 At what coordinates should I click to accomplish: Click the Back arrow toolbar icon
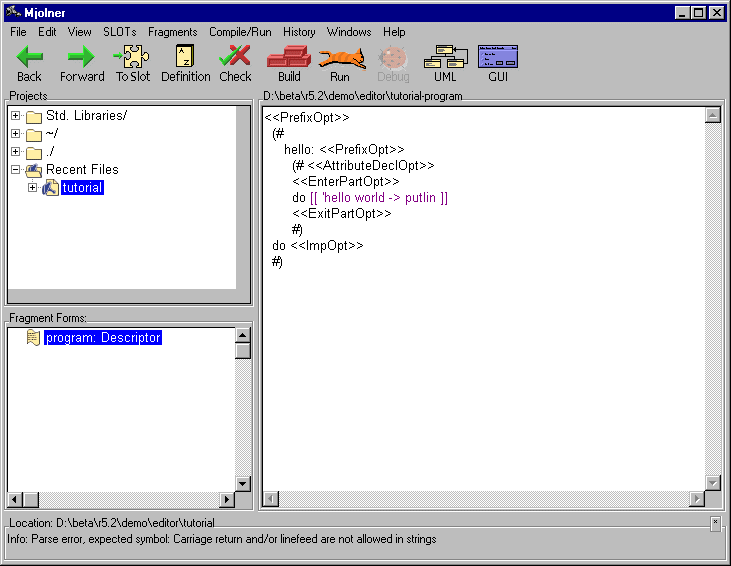tap(30, 58)
